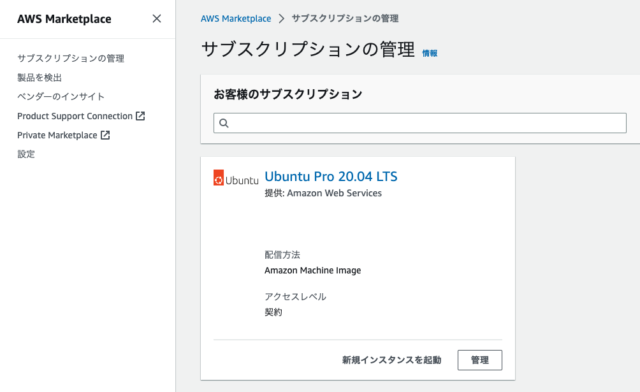Viewport: 640px width, 392px height.
Task: Open 製品を検出 in sidebar
Action: click(40, 78)
